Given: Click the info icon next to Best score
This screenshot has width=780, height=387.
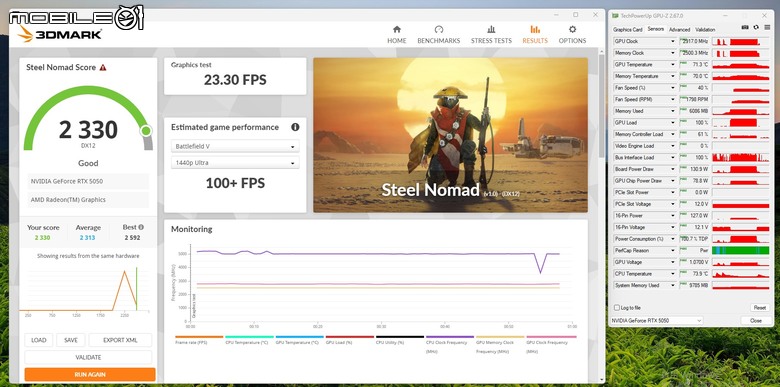Looking at the screenshot, I should click(141, 227).
